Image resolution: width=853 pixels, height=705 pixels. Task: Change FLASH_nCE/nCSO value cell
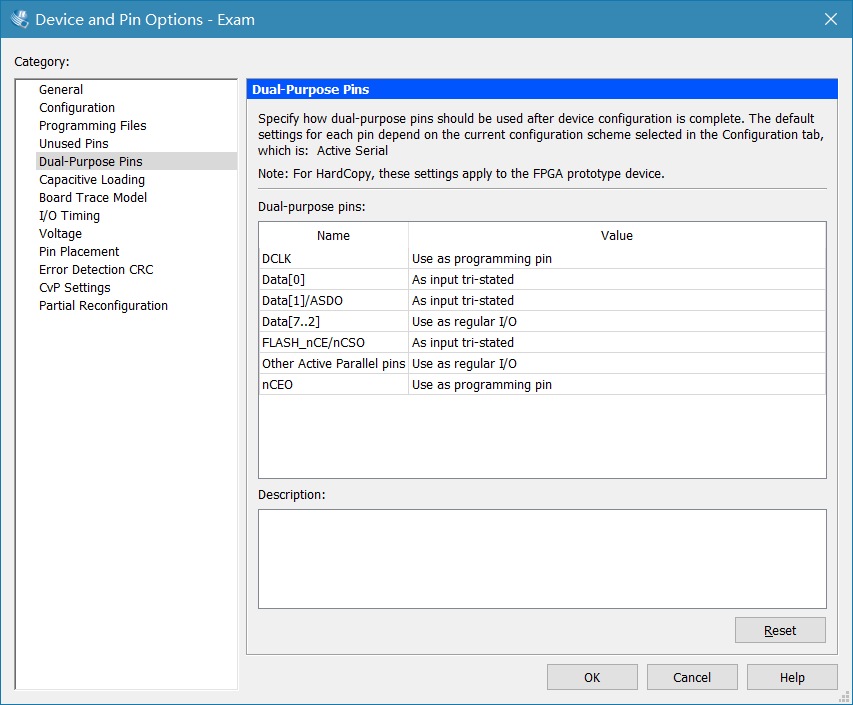pos(617,343)
